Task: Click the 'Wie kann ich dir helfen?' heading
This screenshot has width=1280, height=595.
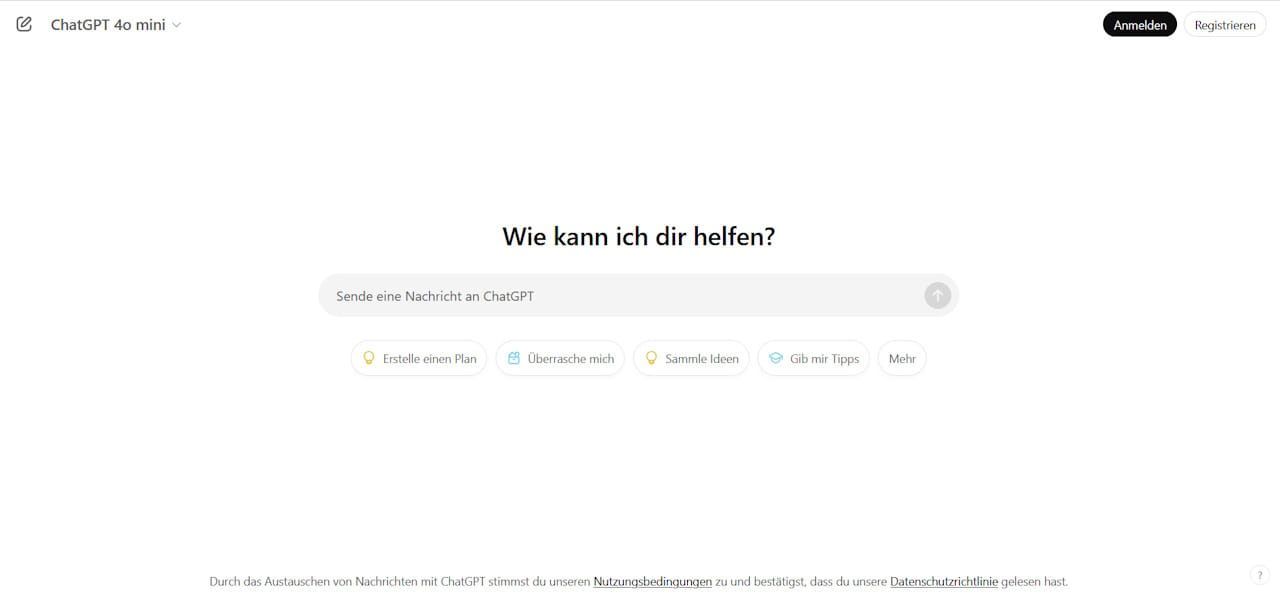Action: [x=639, y=237]
